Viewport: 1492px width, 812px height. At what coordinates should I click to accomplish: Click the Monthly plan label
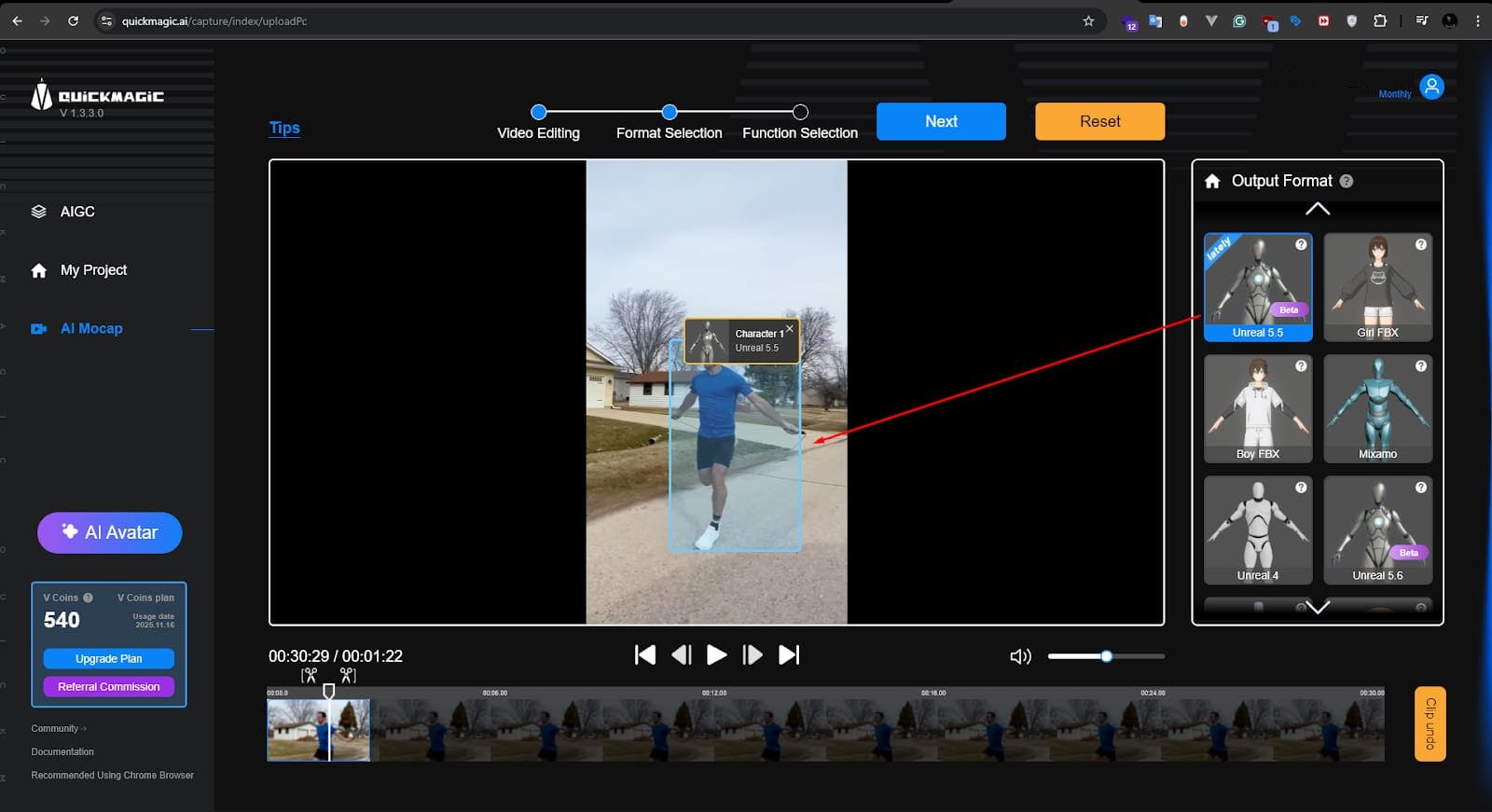pos(1395,94)
